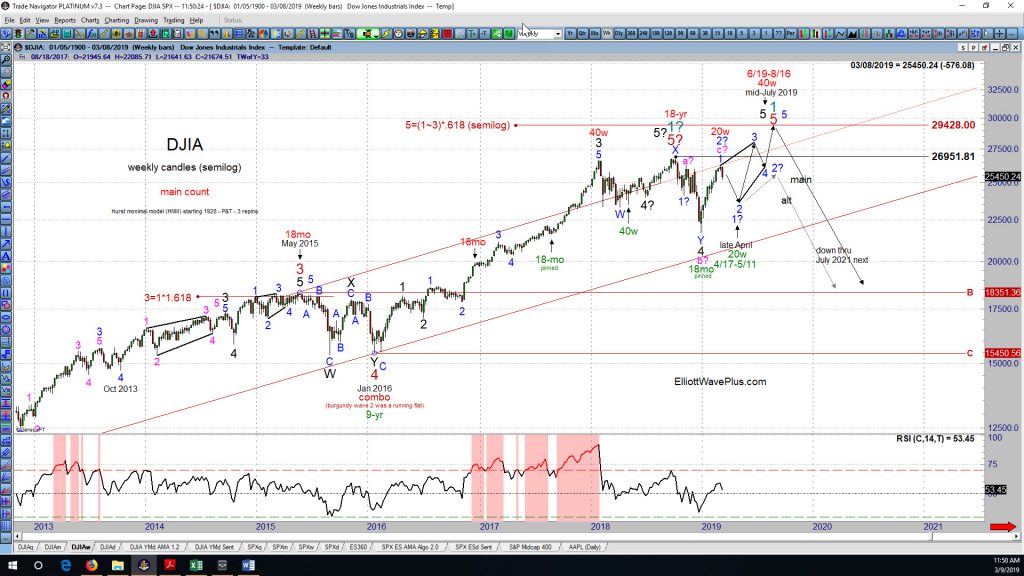Toggle the Dly daily timeframe button
The width and height of the screenshot is (1024, 576).
point(618,33)
